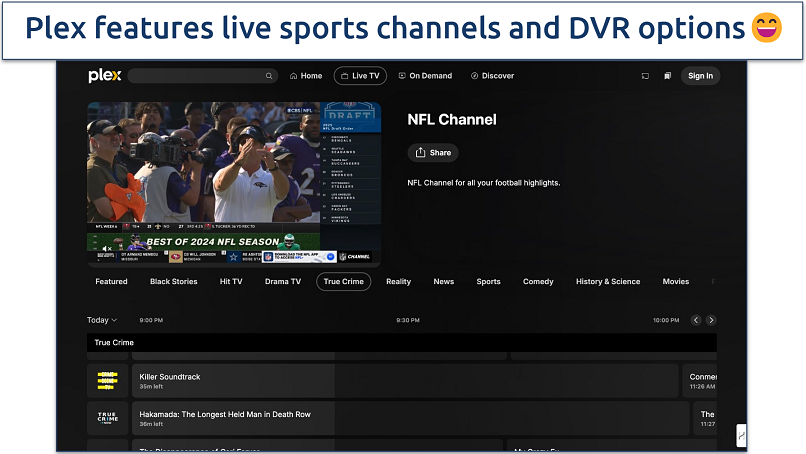806x454 pixels.
Task: Open the watchlist bookmark icon
Action: 667,76
